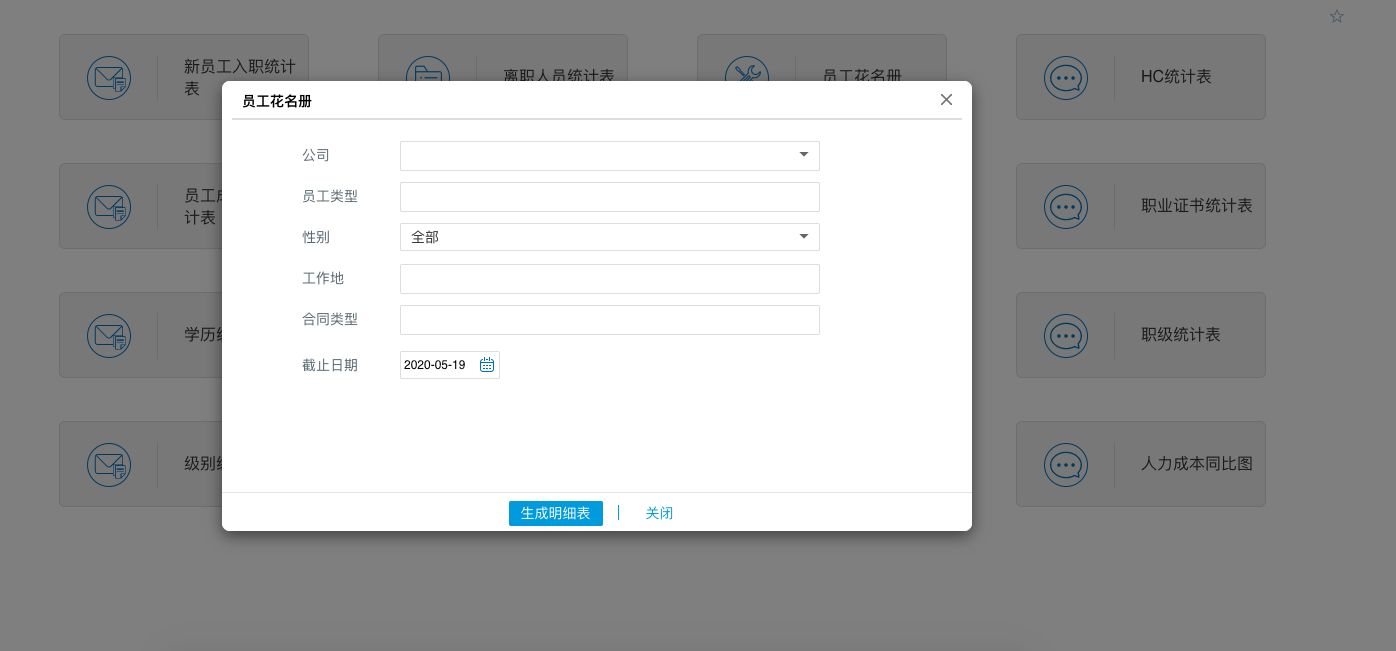The height and width of the screenshot is (651, 1396).
Task: Select the chat icon next to 职级统计表
Action: 1066,335
